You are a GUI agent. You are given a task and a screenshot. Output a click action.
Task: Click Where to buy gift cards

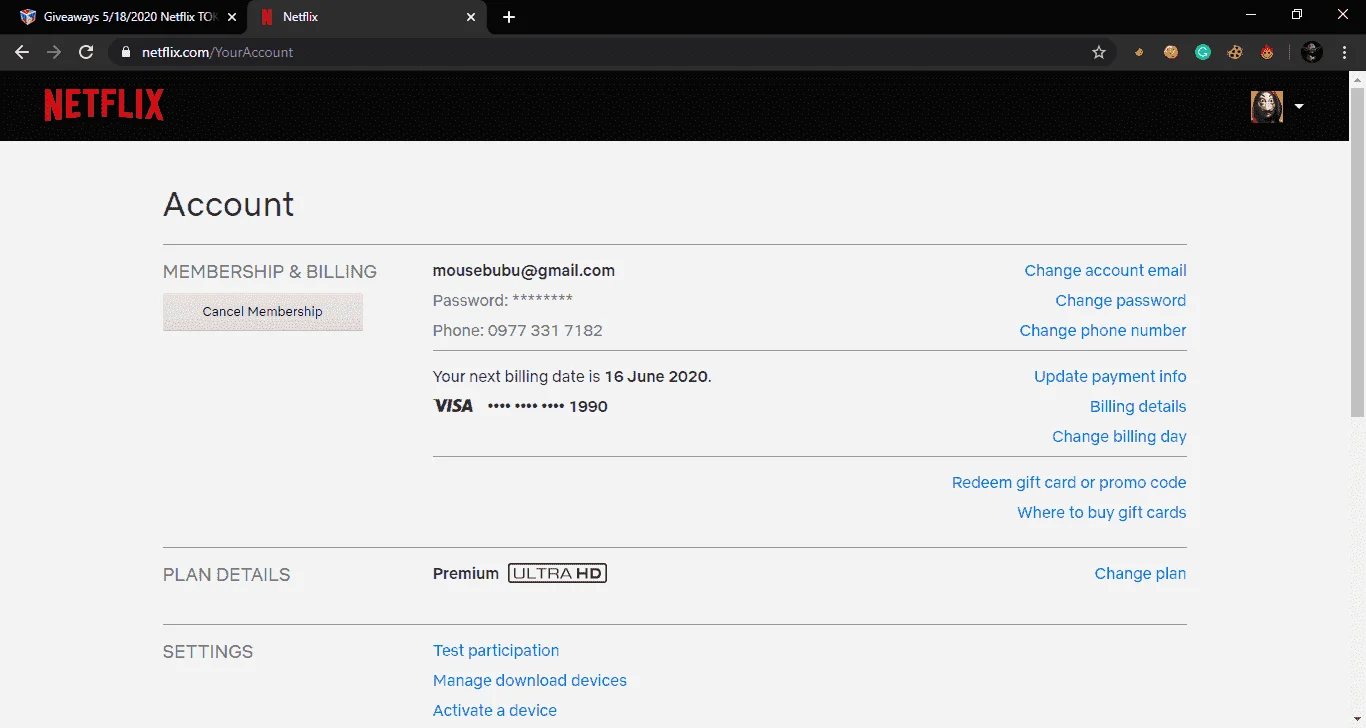tap(1101, 513)
